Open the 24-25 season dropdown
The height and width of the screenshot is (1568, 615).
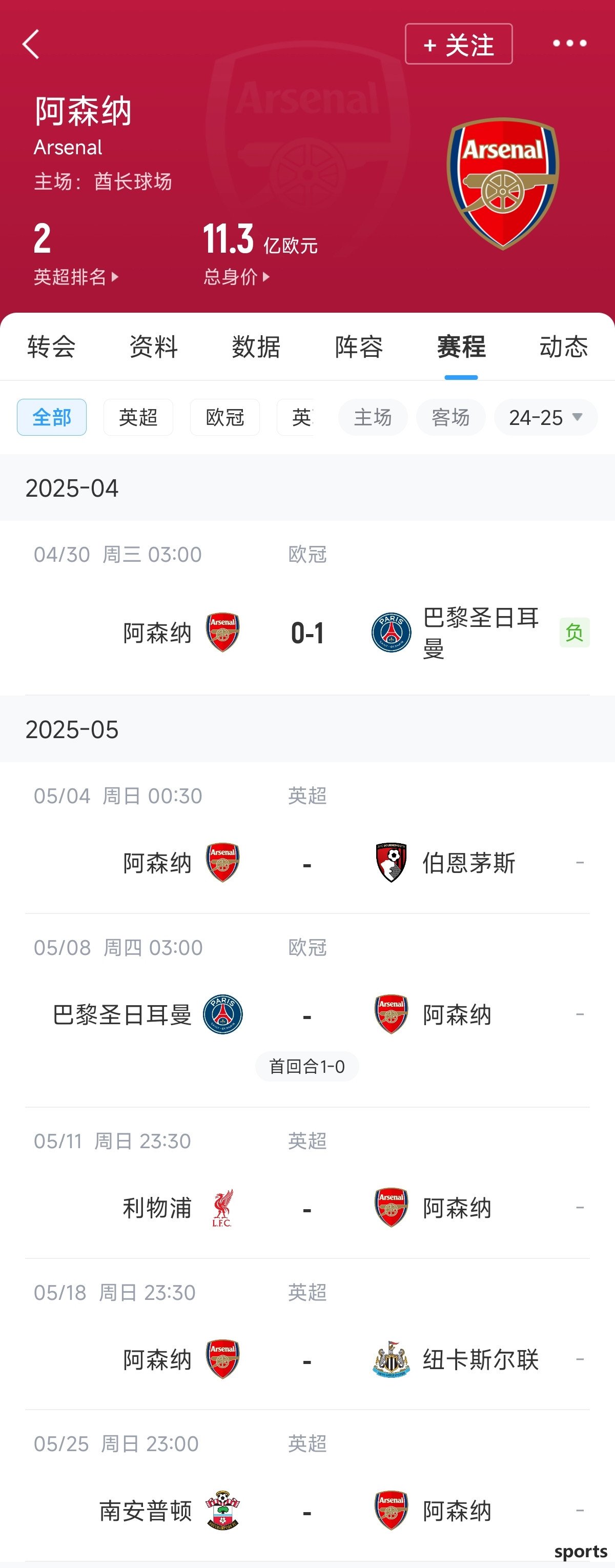(x=546, y=417)
